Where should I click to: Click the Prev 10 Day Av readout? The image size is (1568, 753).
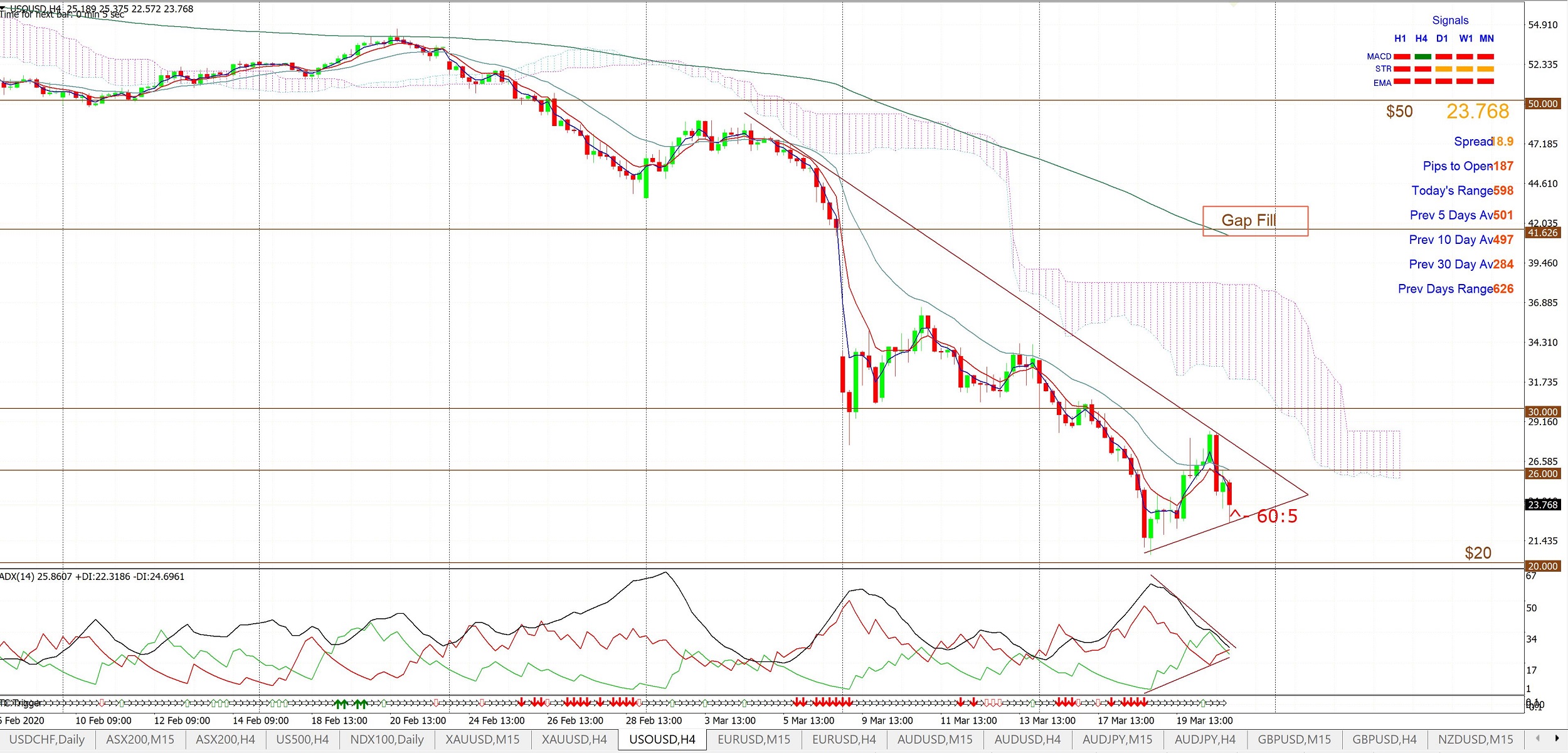click(x=1461, y=240)
